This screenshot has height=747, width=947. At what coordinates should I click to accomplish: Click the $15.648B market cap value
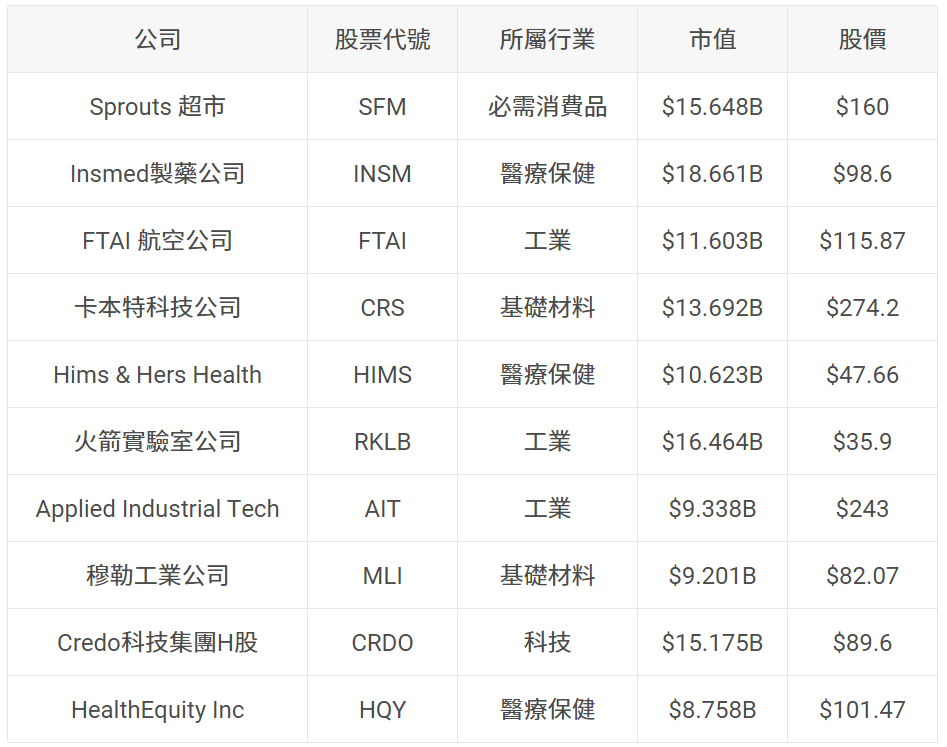[712, 107]
